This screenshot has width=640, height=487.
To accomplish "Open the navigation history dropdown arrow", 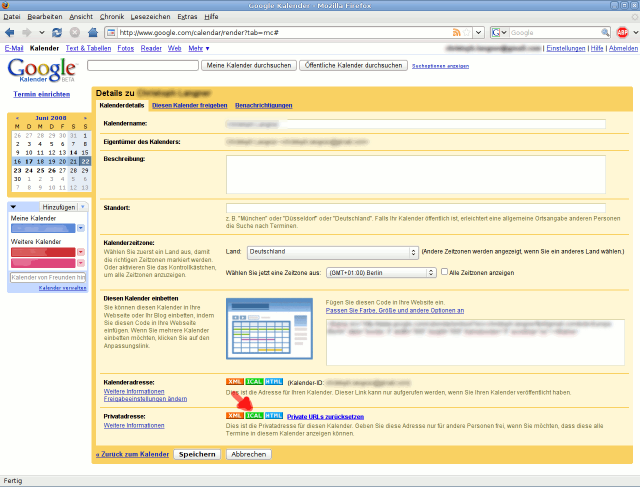I will 42,32.
